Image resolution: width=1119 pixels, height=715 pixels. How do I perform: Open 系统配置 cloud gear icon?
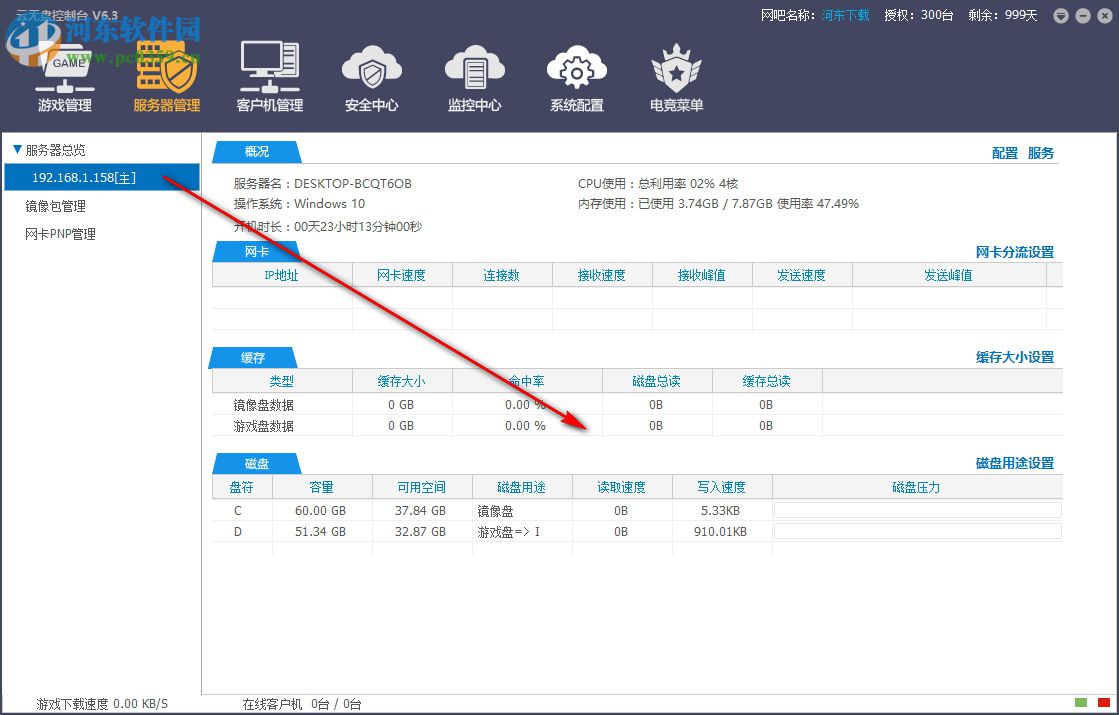(x=576, y=75)
